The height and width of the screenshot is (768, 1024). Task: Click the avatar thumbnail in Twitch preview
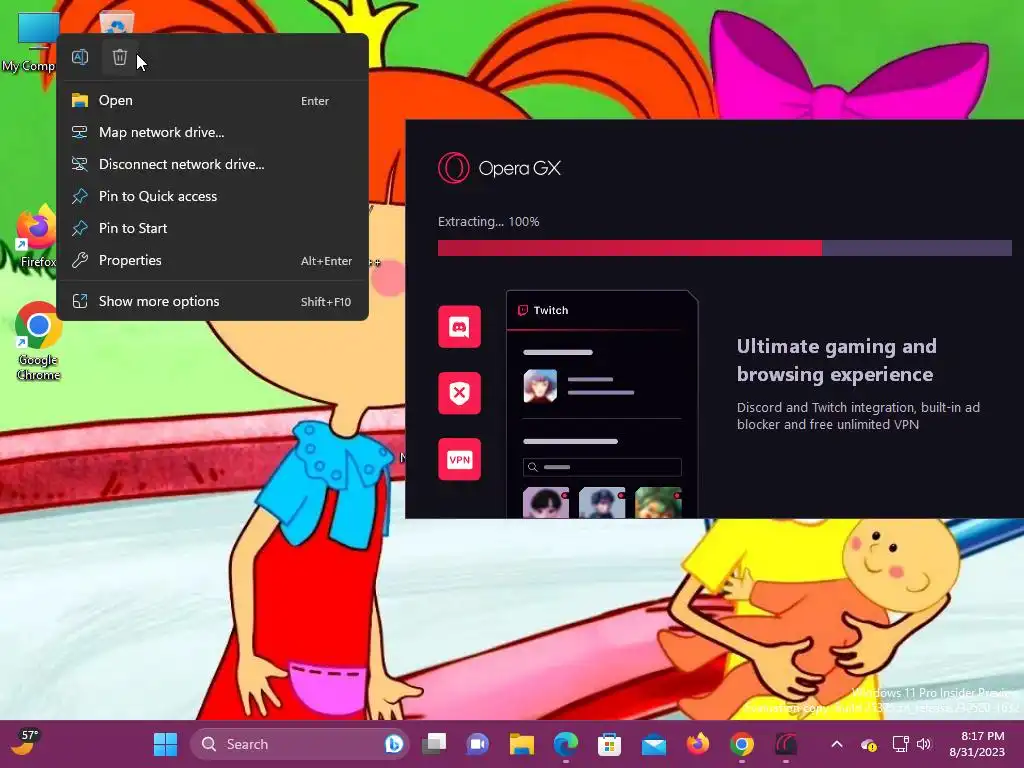pos(540,385)
